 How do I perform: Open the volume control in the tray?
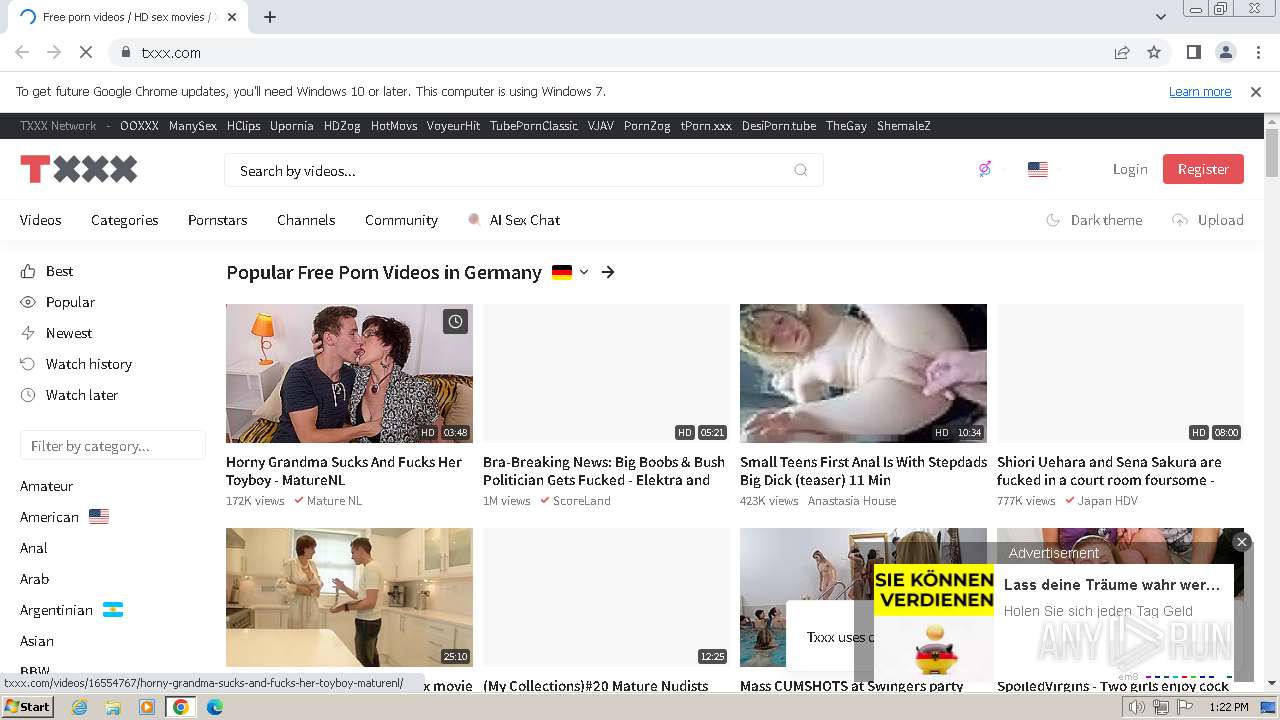[x=1137, y=707]
